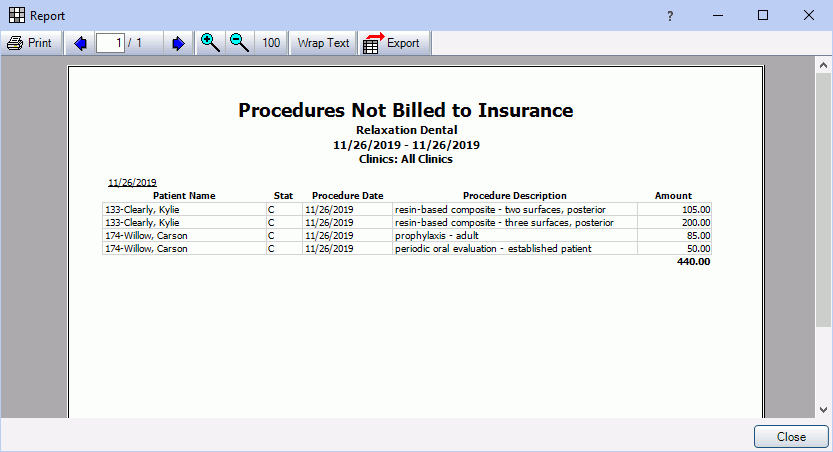Zoom out with the magnifier minus icon
833x452 pixels.
click(240, 43)
